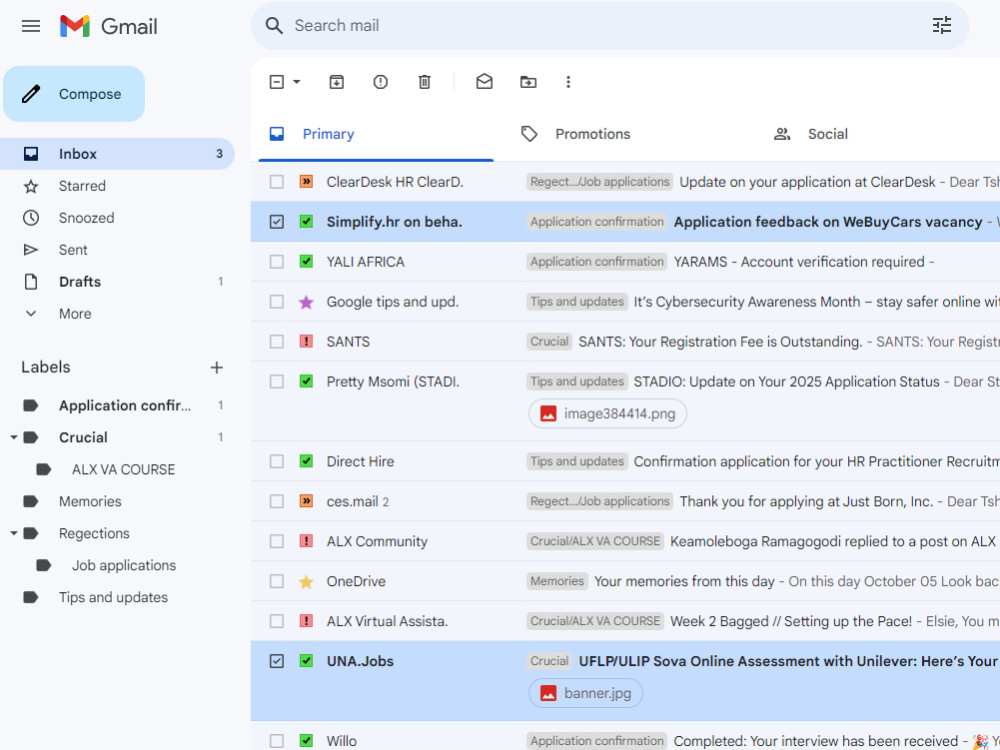Viewport: 1000px width, 750px height.
Task: Delete selected emails with trash icon
Action: 424,82
